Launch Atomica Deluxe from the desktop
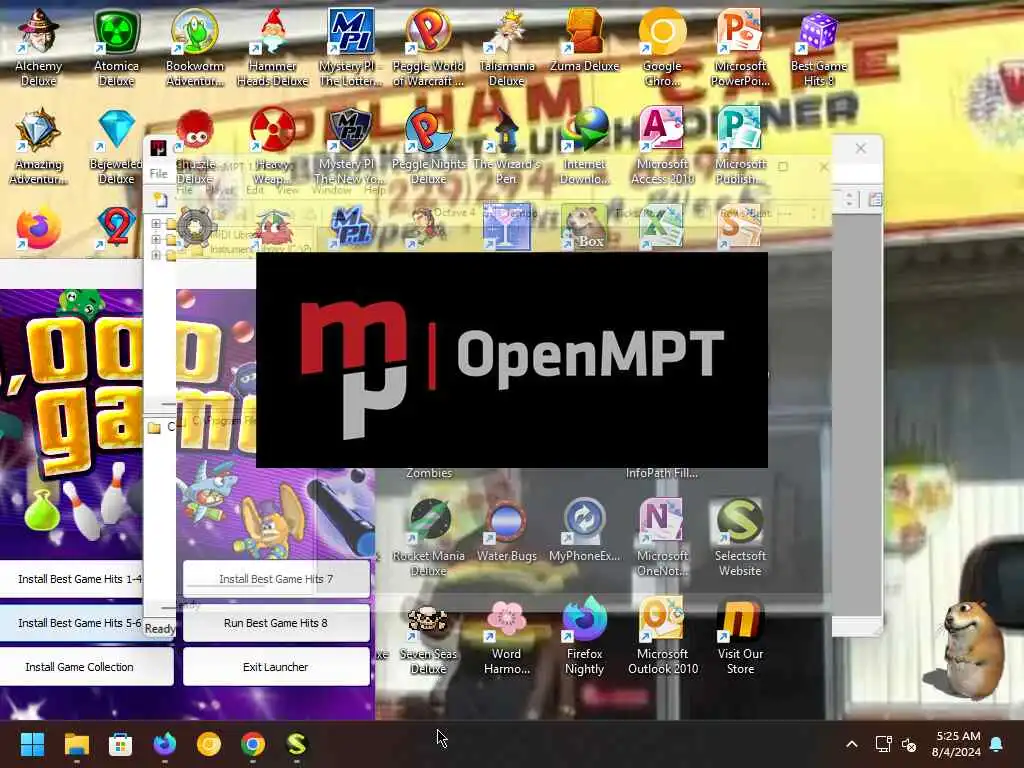This screenshot has width=1024, height=768. click(116, 47)
